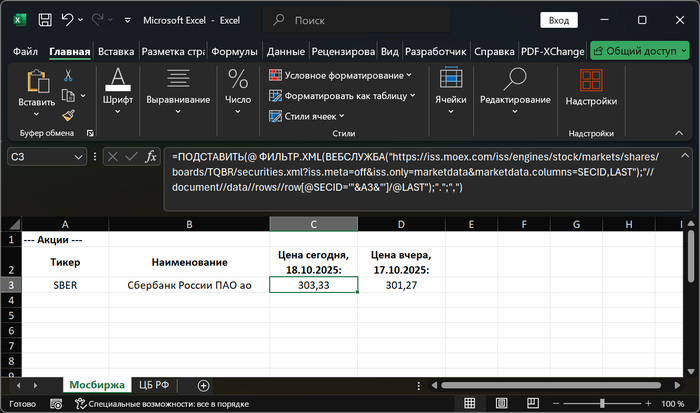Select the Цена сегодня header cell
This screenshot has height=413, width=700.
tap(313, 262)
